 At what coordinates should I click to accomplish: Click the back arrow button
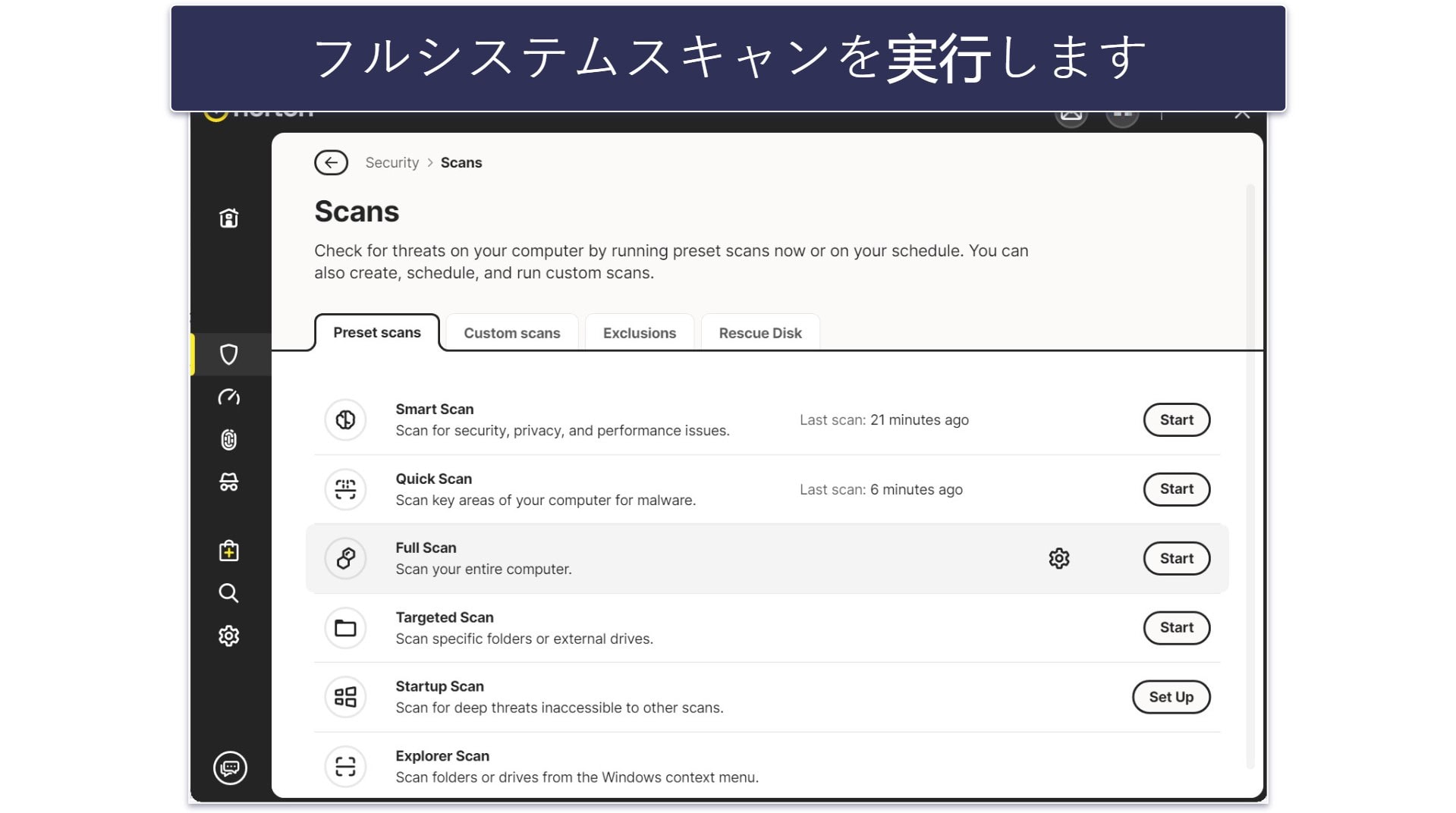click(331, 162)
